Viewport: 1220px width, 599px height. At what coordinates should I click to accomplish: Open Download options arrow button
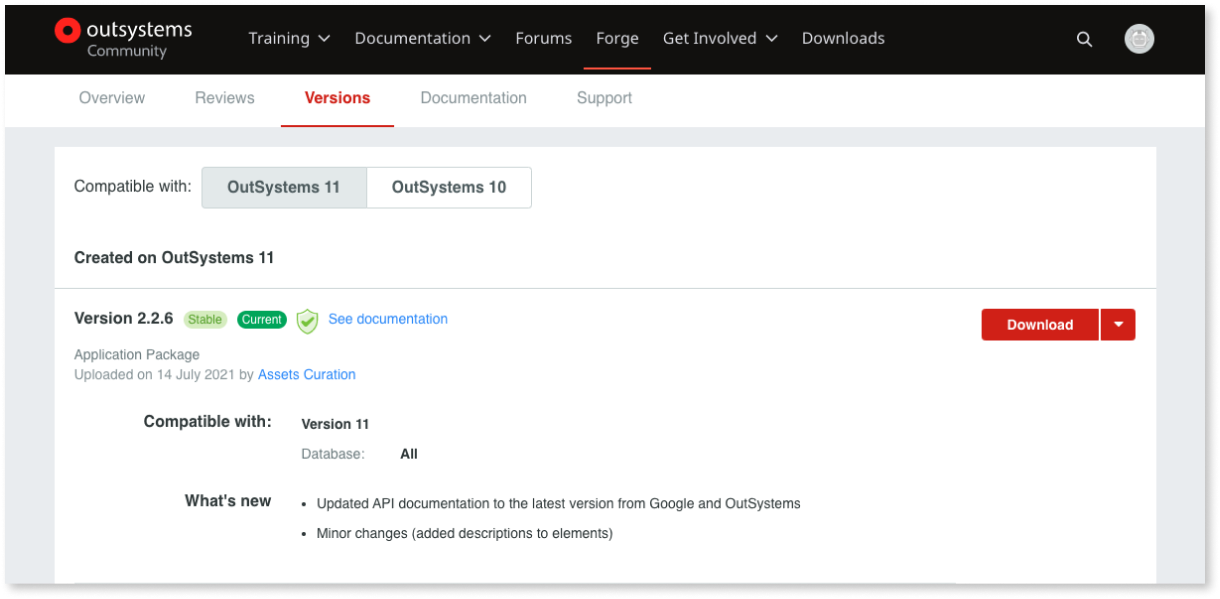(1118, 325)
